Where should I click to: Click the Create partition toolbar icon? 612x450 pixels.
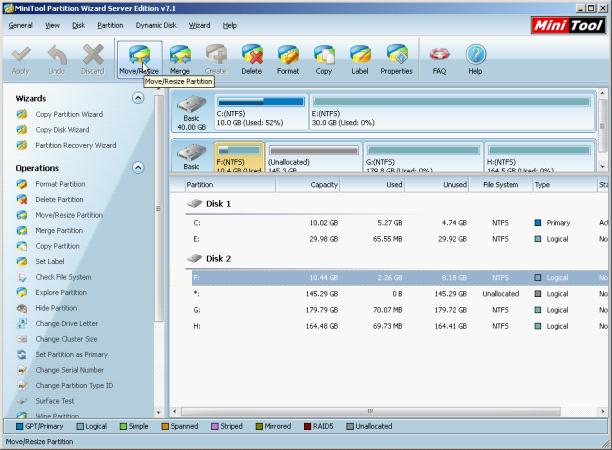tap(216, 55)
